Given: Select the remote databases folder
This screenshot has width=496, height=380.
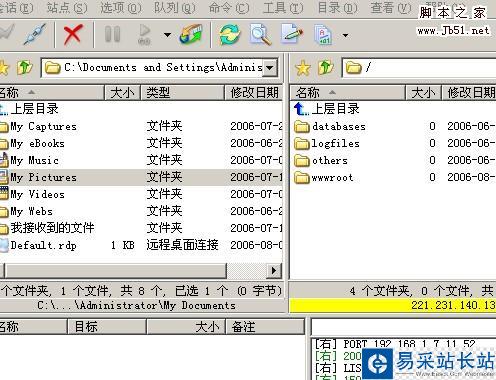Looking at the screenshot, I should tap(339, 126).
